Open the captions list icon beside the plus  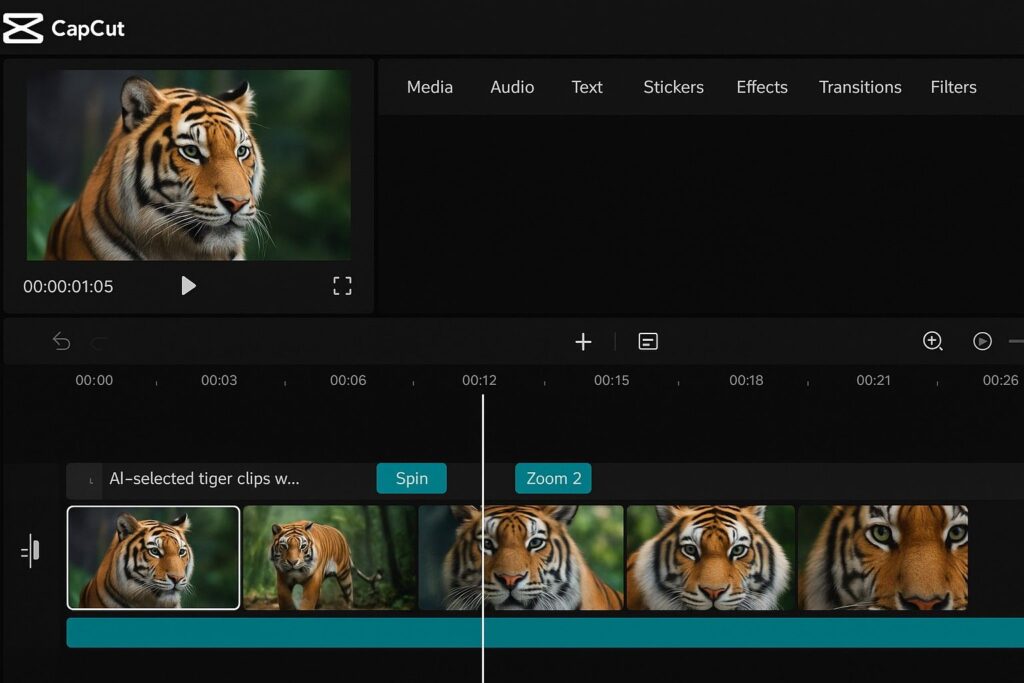(x=648, y=341)
